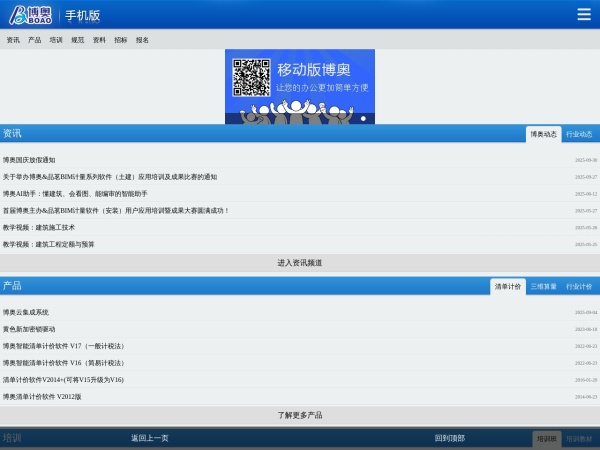600x450 pixels.
Task: Open the 资讯 nav item
Action: [13, 40]
